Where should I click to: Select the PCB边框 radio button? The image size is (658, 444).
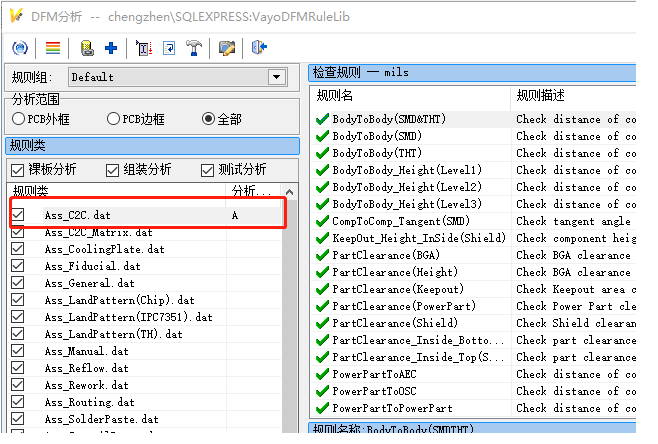tap(114, 119)
